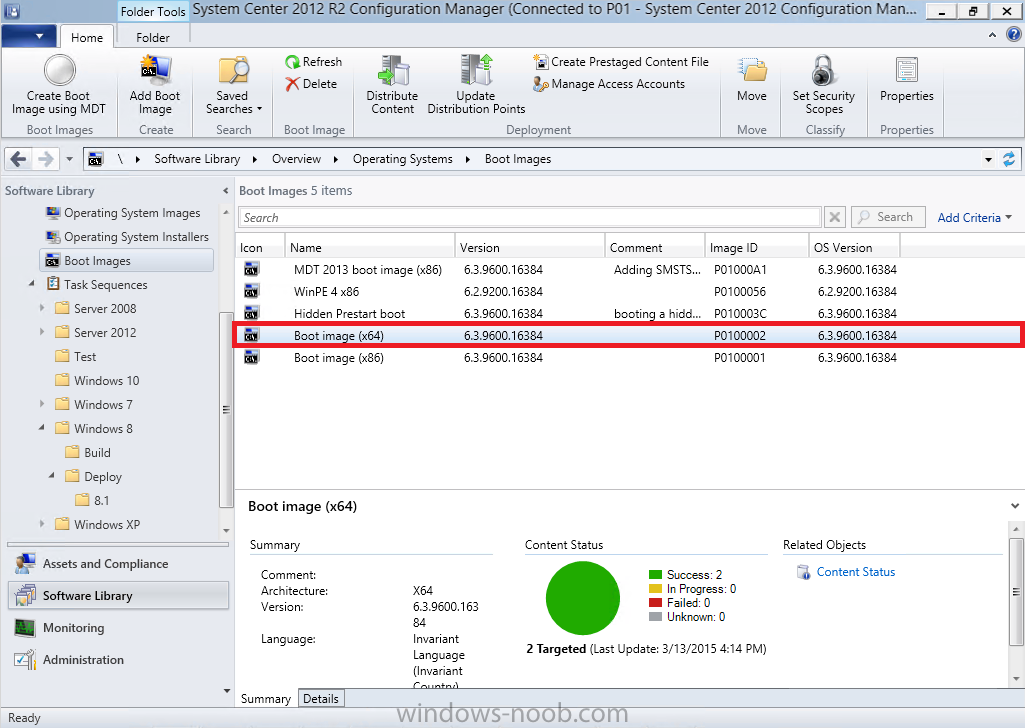
Task: Click Set Security Scopes padlock icon
Action: point(824,69)
